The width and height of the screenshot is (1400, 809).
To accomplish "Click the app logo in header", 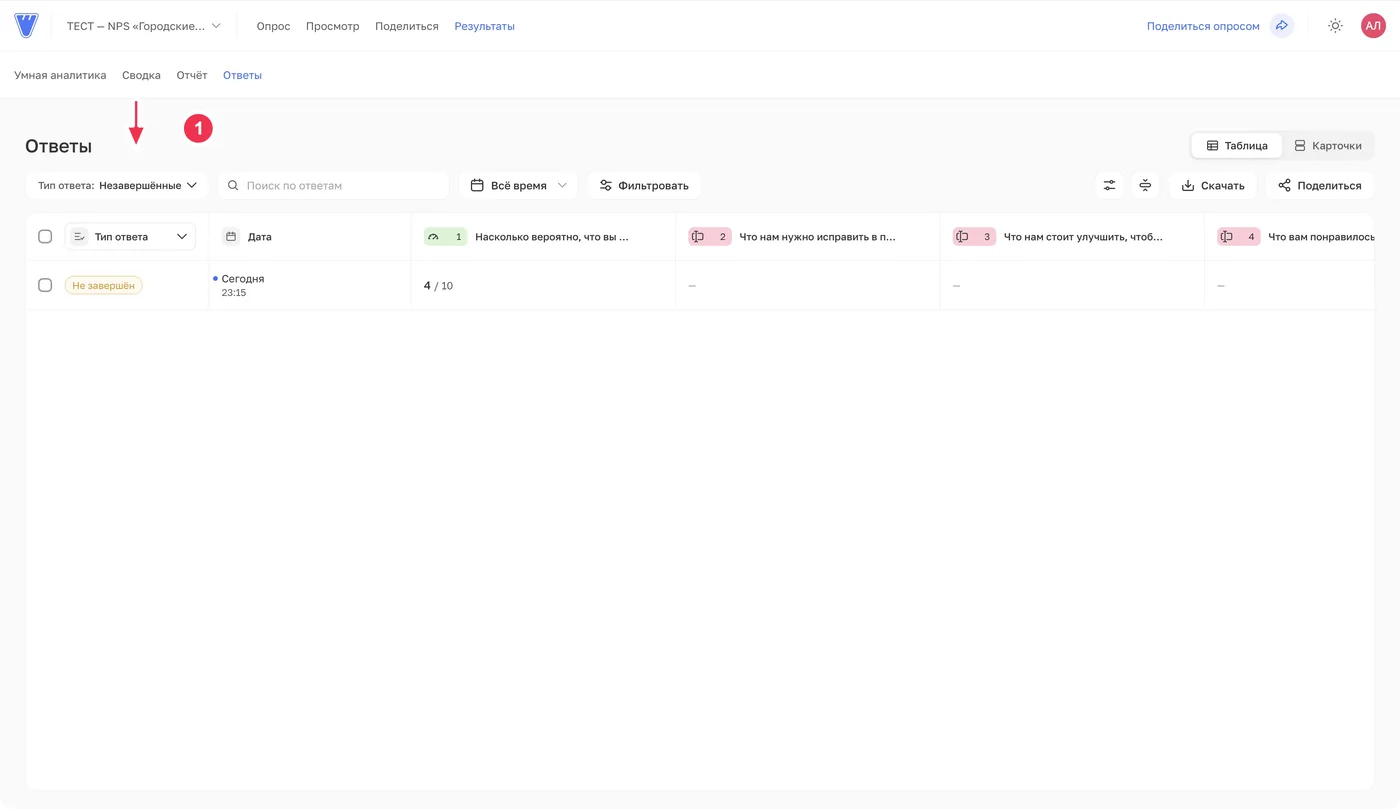I will click(x=26, y=26).
